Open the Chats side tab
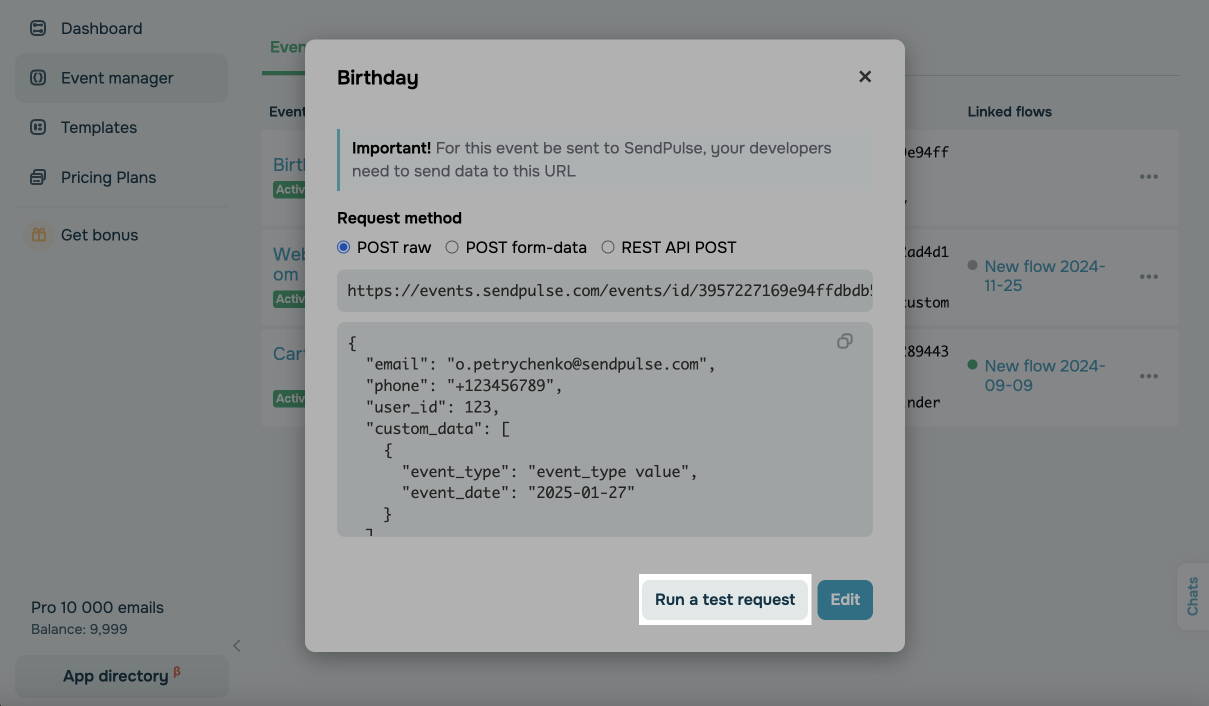The height and width of the screenshot is (706, 1209). tap(1192, 596)
